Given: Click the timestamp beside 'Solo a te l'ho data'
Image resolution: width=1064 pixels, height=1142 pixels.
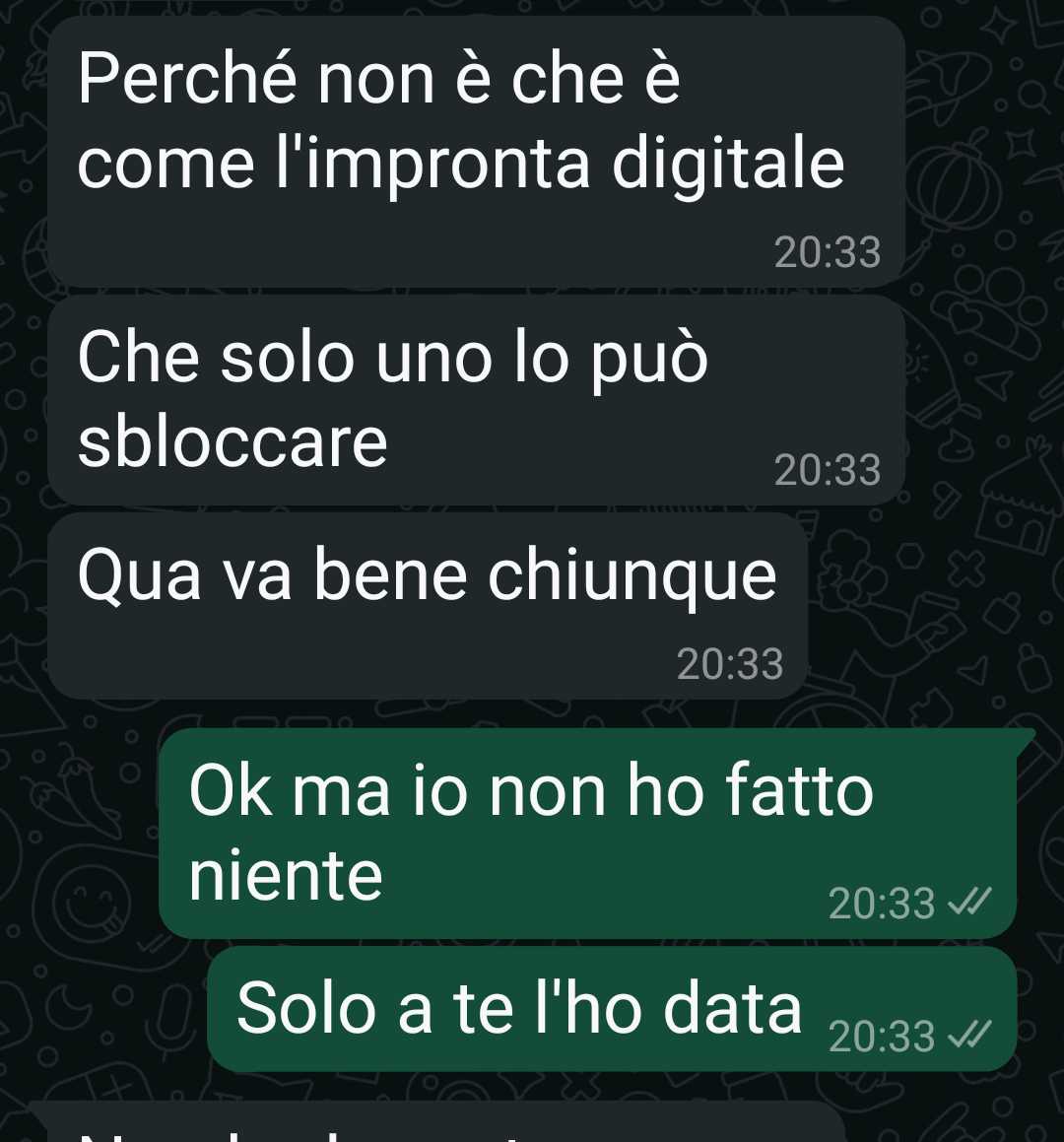Looking at the screenshot, I should 881,1037.
